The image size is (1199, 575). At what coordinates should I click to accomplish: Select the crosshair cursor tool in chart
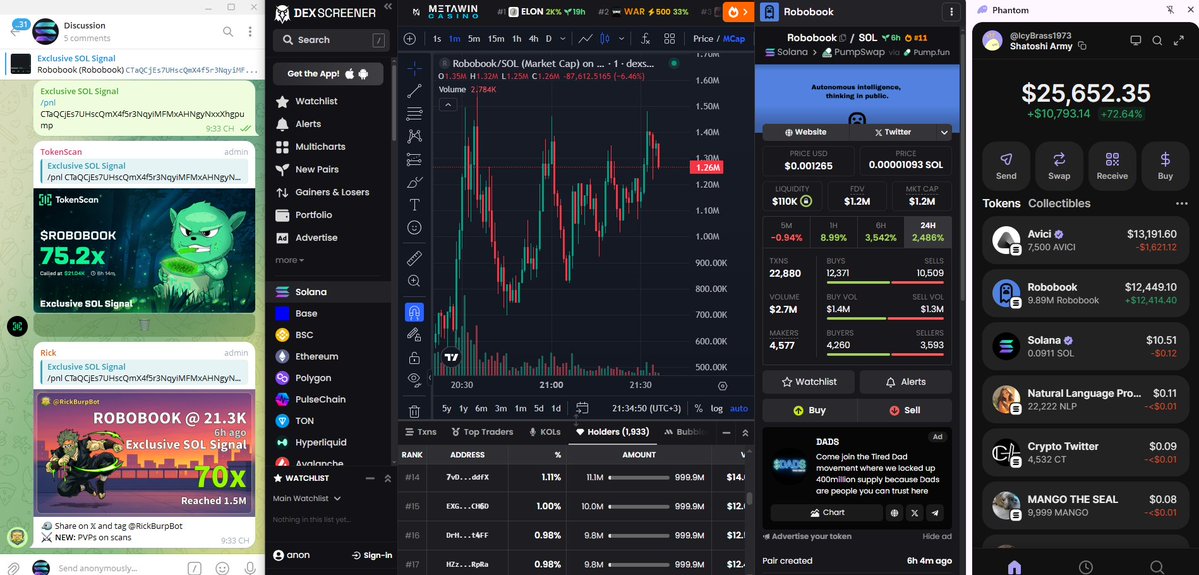tap(414, 70)
